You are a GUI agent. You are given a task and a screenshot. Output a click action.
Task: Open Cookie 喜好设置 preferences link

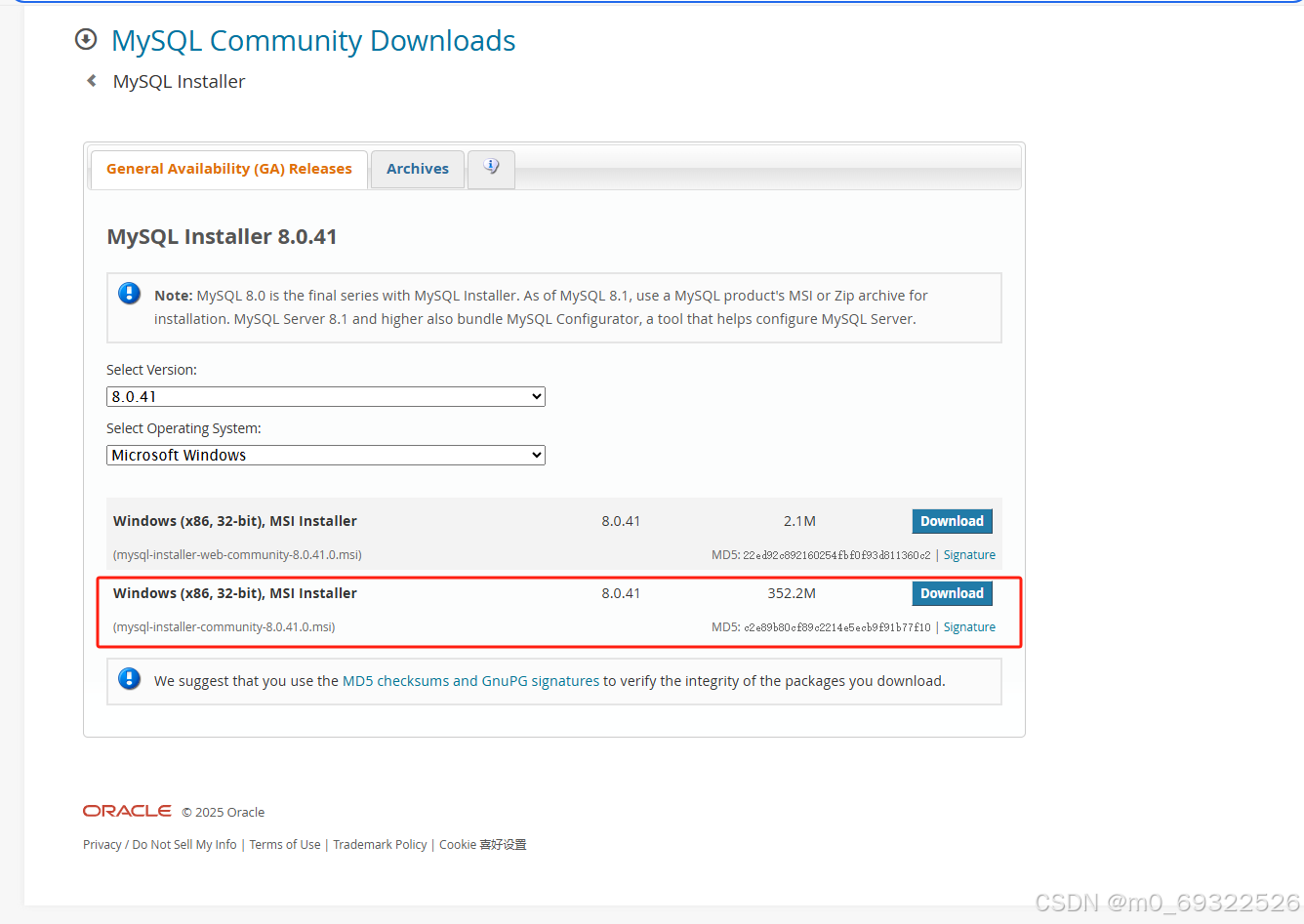click(483, 845)
